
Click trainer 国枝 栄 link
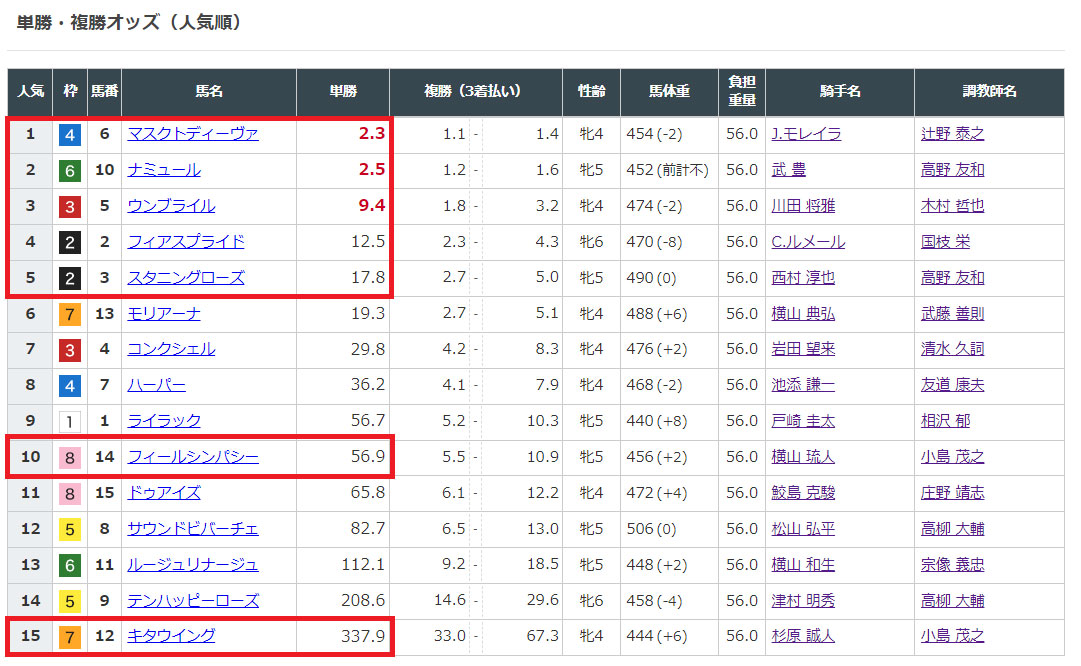[x=945, y=241]
